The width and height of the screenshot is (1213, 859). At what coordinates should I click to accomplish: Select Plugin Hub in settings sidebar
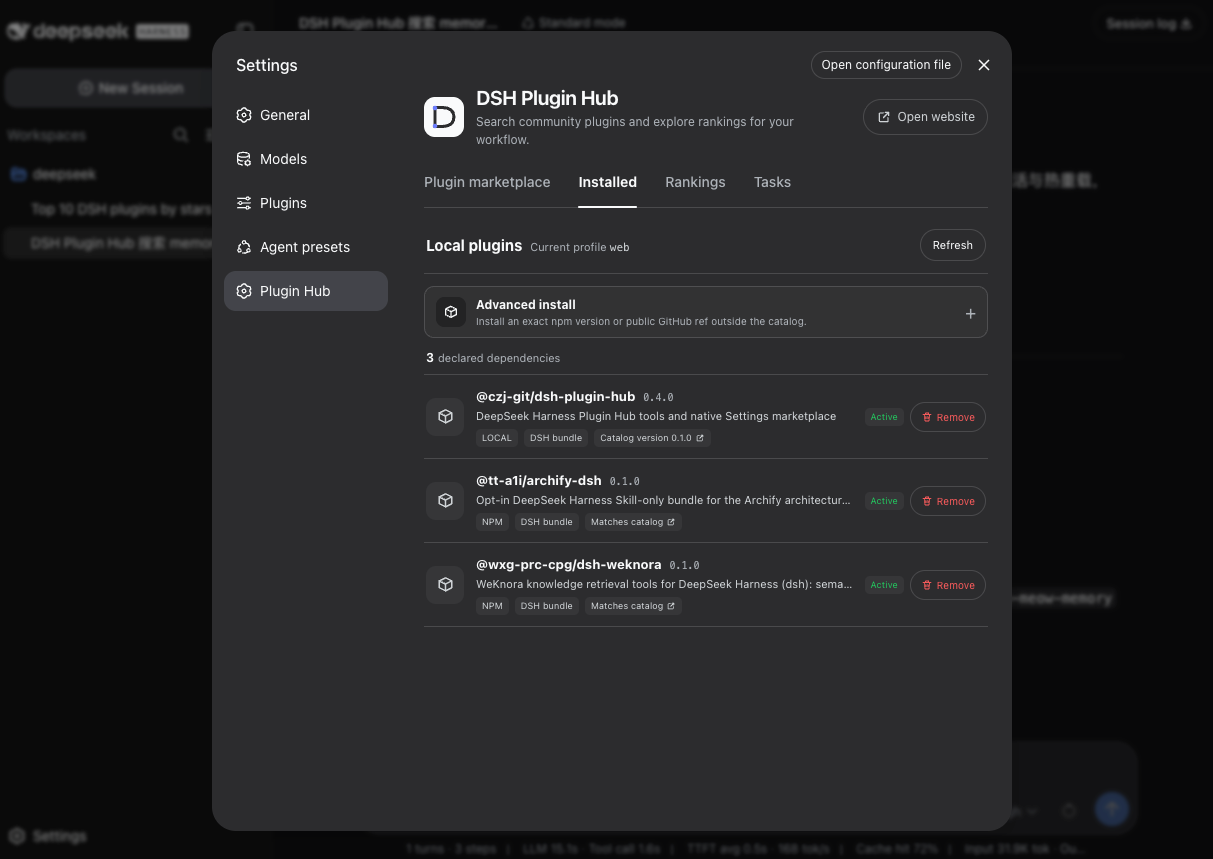305,291
